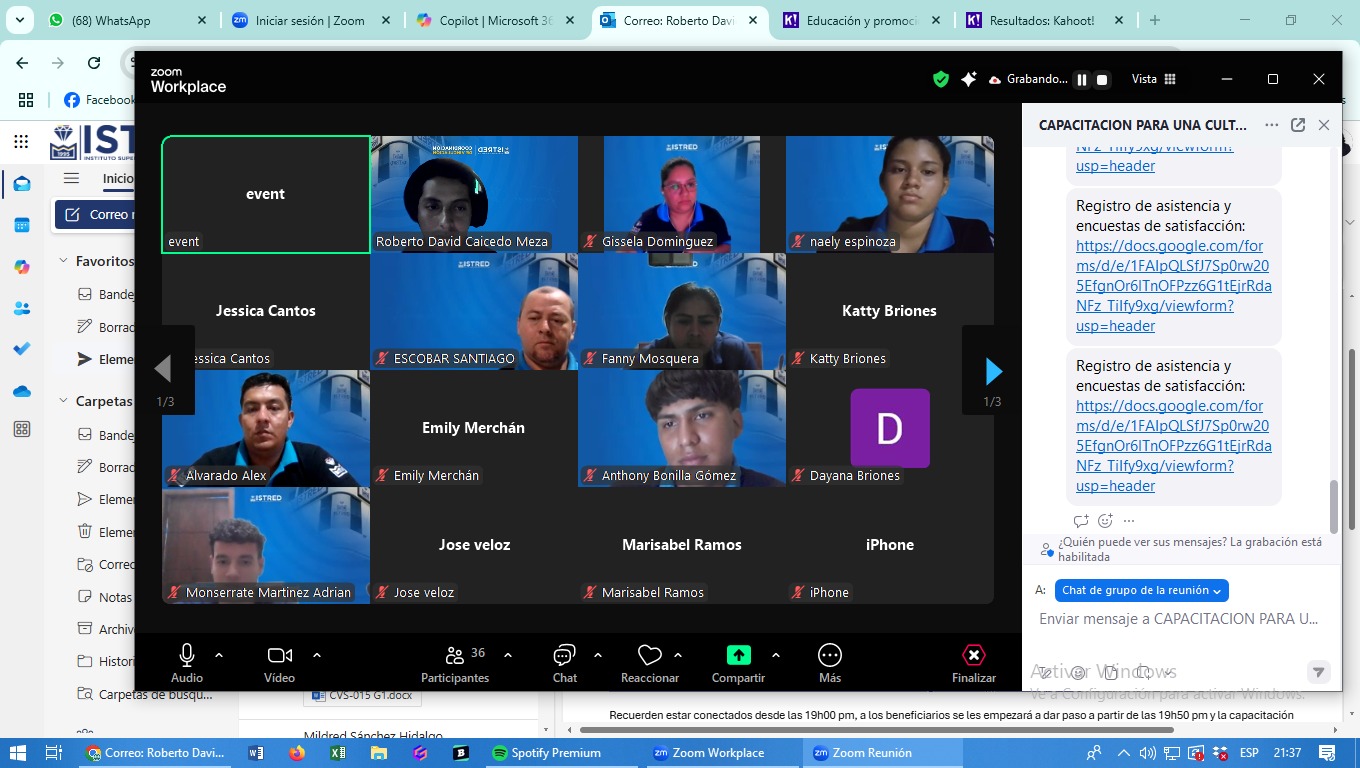Image resolution: width=1360 pixels, height=768 pixels.
Task: Open the Más options icon
Action: pos(829,655)
